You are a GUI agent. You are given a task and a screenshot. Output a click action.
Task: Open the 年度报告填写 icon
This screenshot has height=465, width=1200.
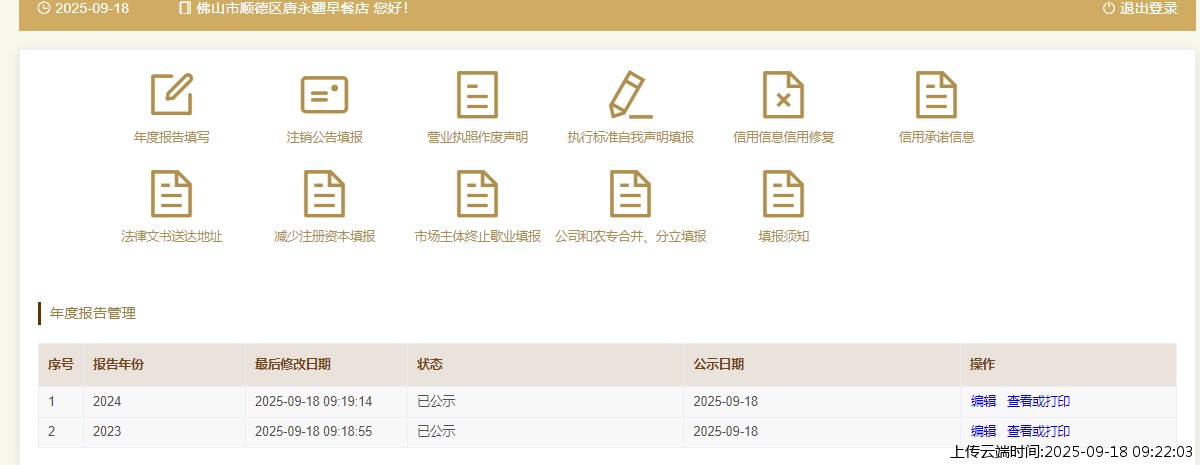(x=171, y=95)
